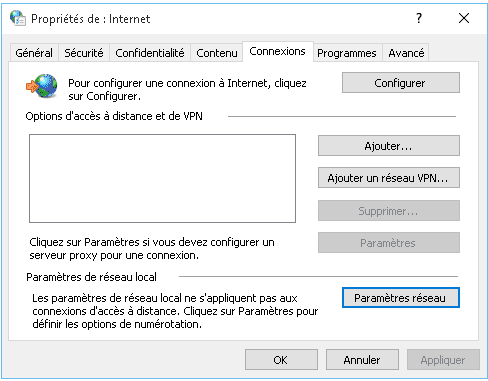Open the Sécurité tab
Image resolution: width=488 pixels, height=381 pixels.
(84, 53)
